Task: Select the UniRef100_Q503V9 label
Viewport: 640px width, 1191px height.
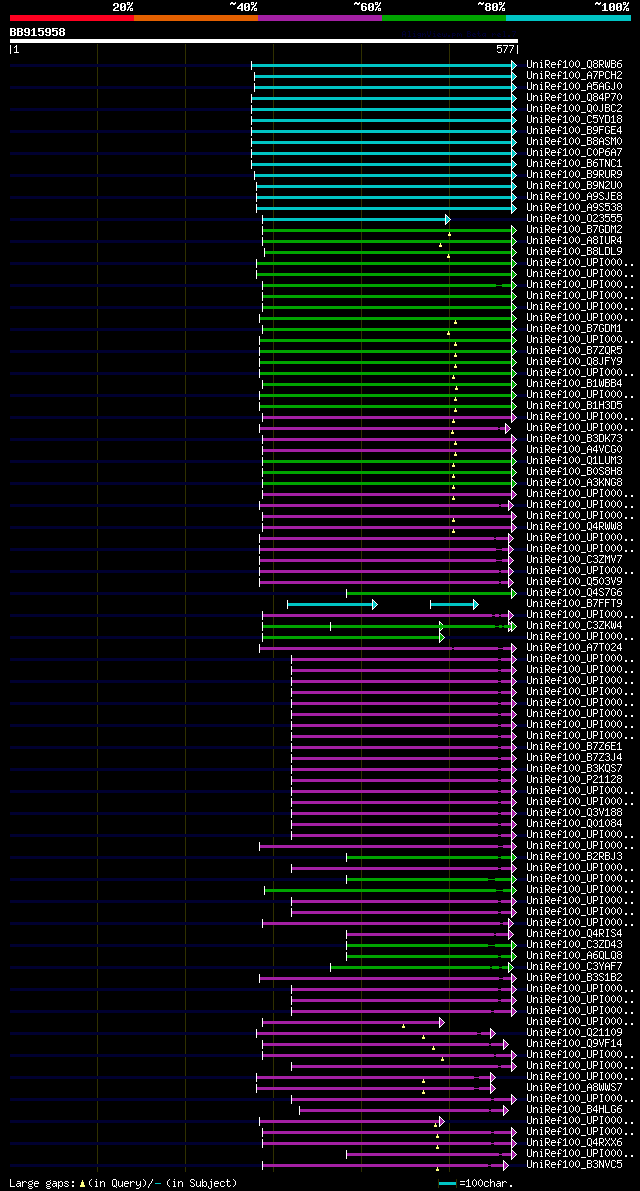Action: (574, 583)
